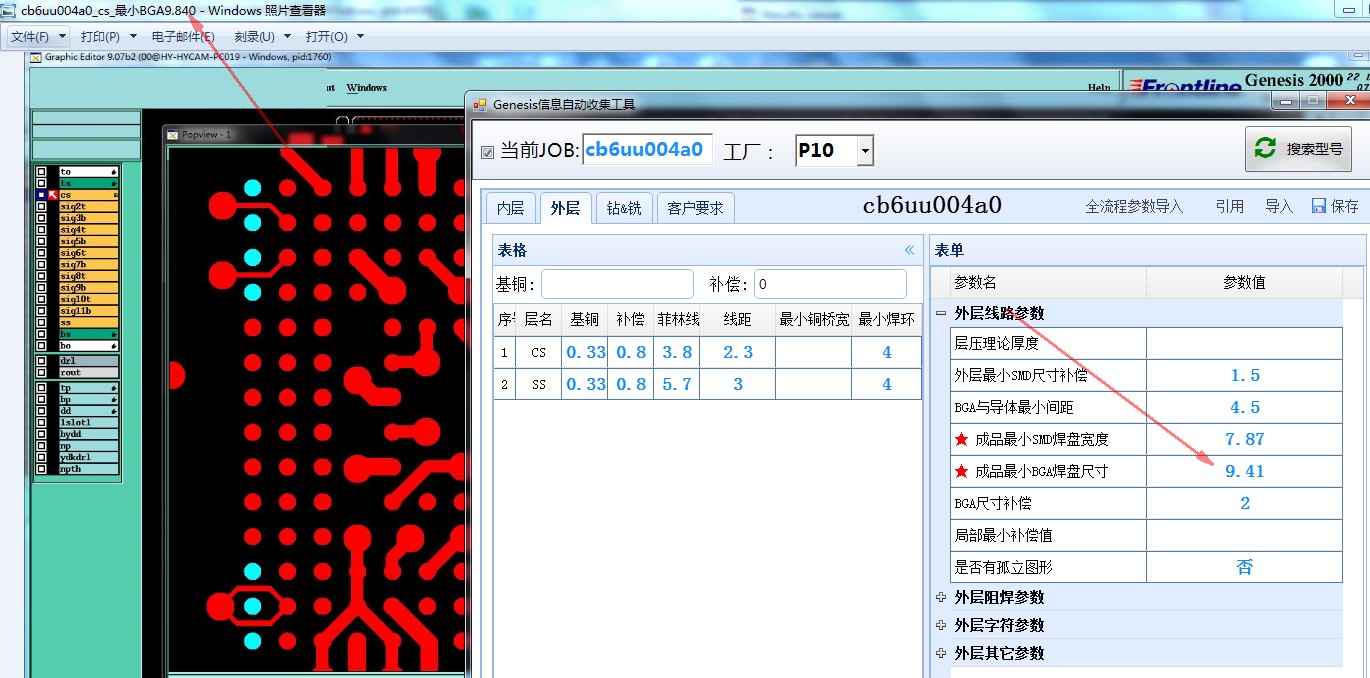The height and width of the screenshot is (678, 1370).
Task: Click the 成品最小BGA焊盘尺寸 value 9.41
Action: (1245, 471)
